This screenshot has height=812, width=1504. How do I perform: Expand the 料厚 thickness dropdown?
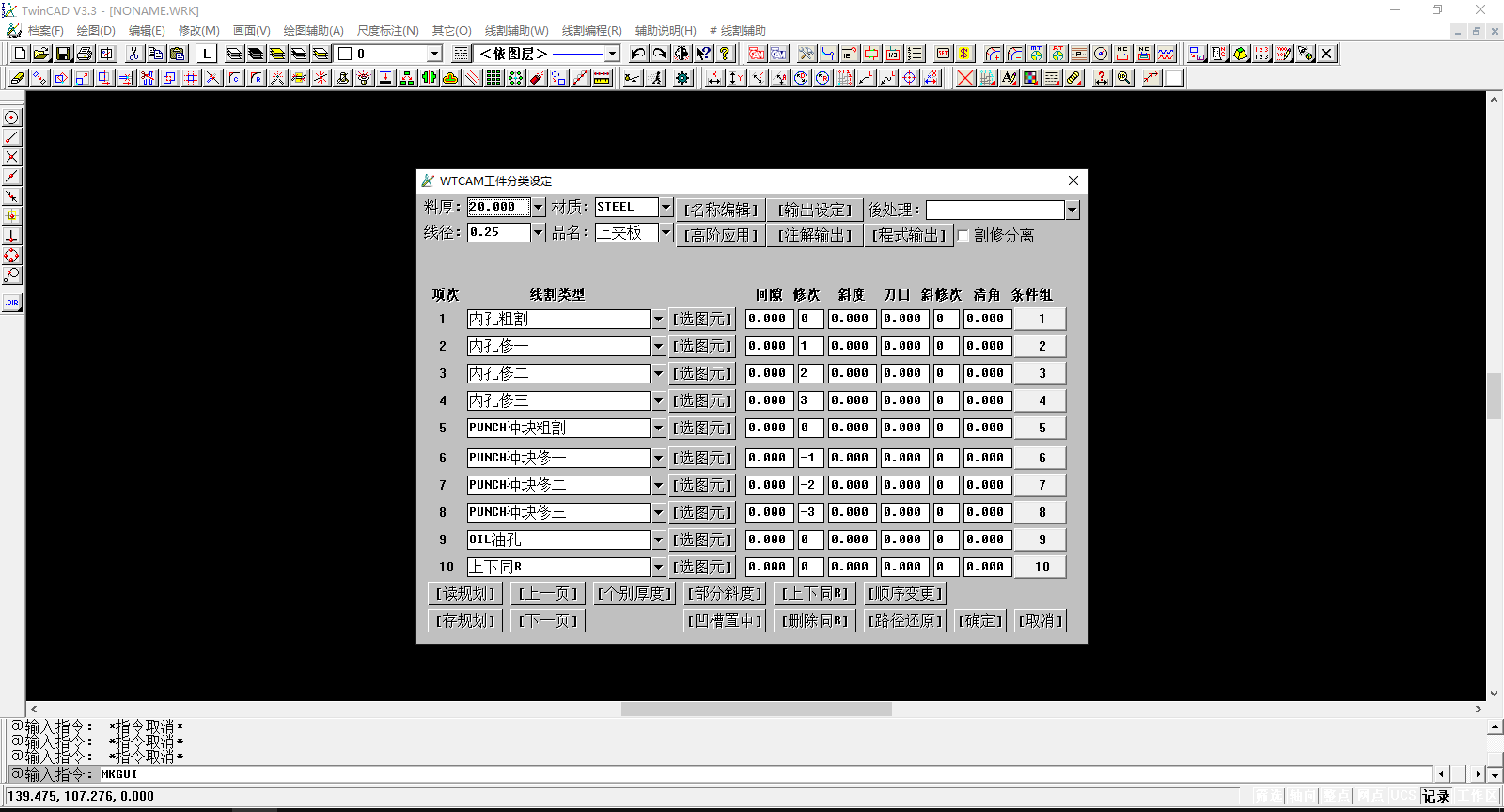click(x=539, y=208)
